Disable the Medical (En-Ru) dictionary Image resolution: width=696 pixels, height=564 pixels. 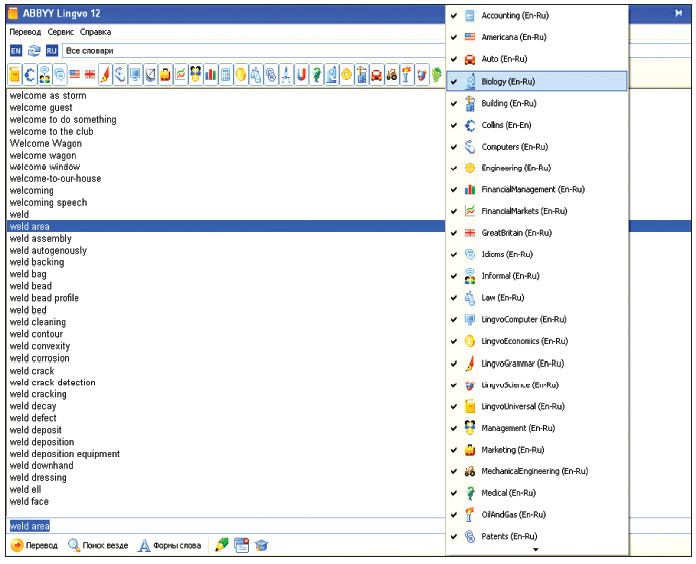point(454,493)
